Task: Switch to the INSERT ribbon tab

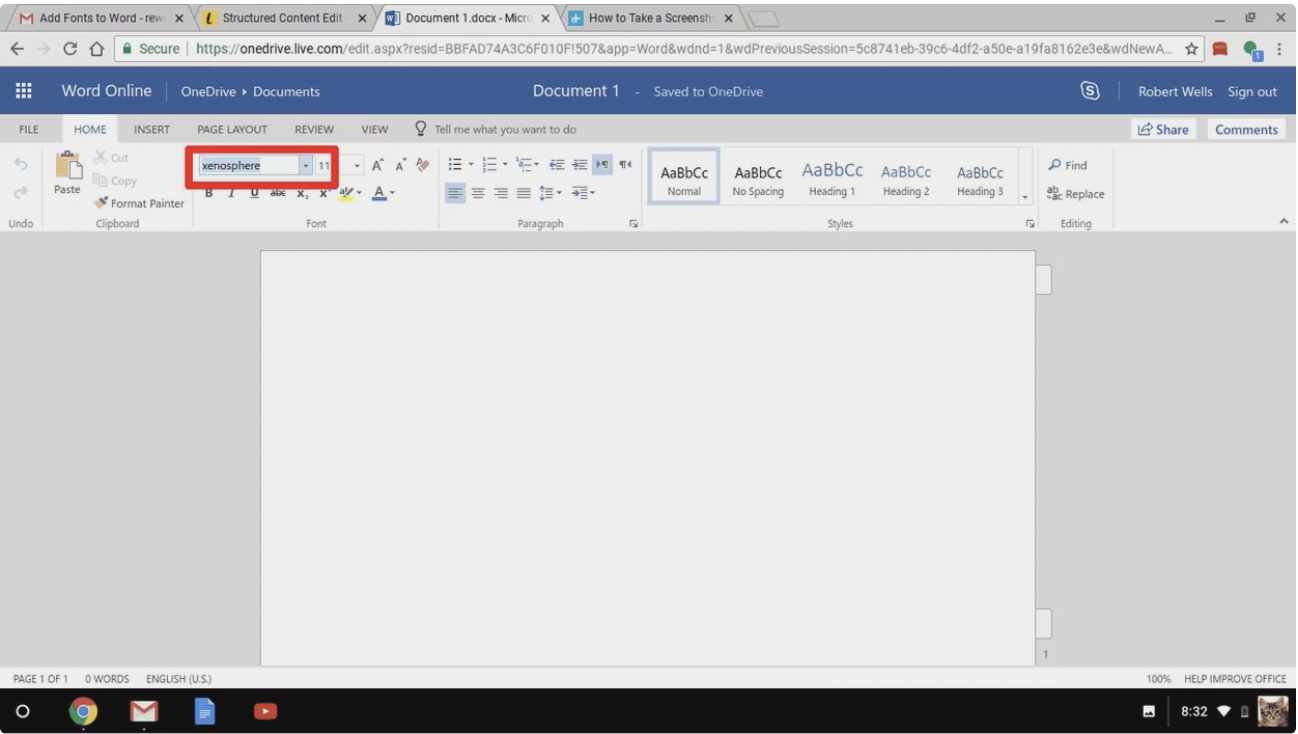Action: (x=152, y=129)
